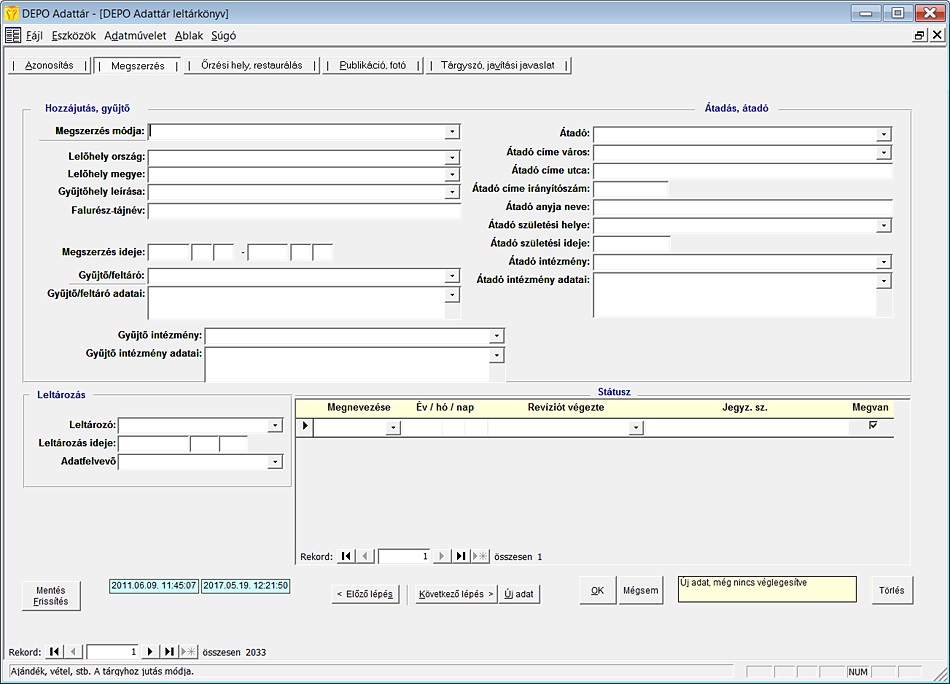950x684 pixels.
Task: Advance to next record in Státusz navigator
Action: pyautogui.click(x=442, y=556)
